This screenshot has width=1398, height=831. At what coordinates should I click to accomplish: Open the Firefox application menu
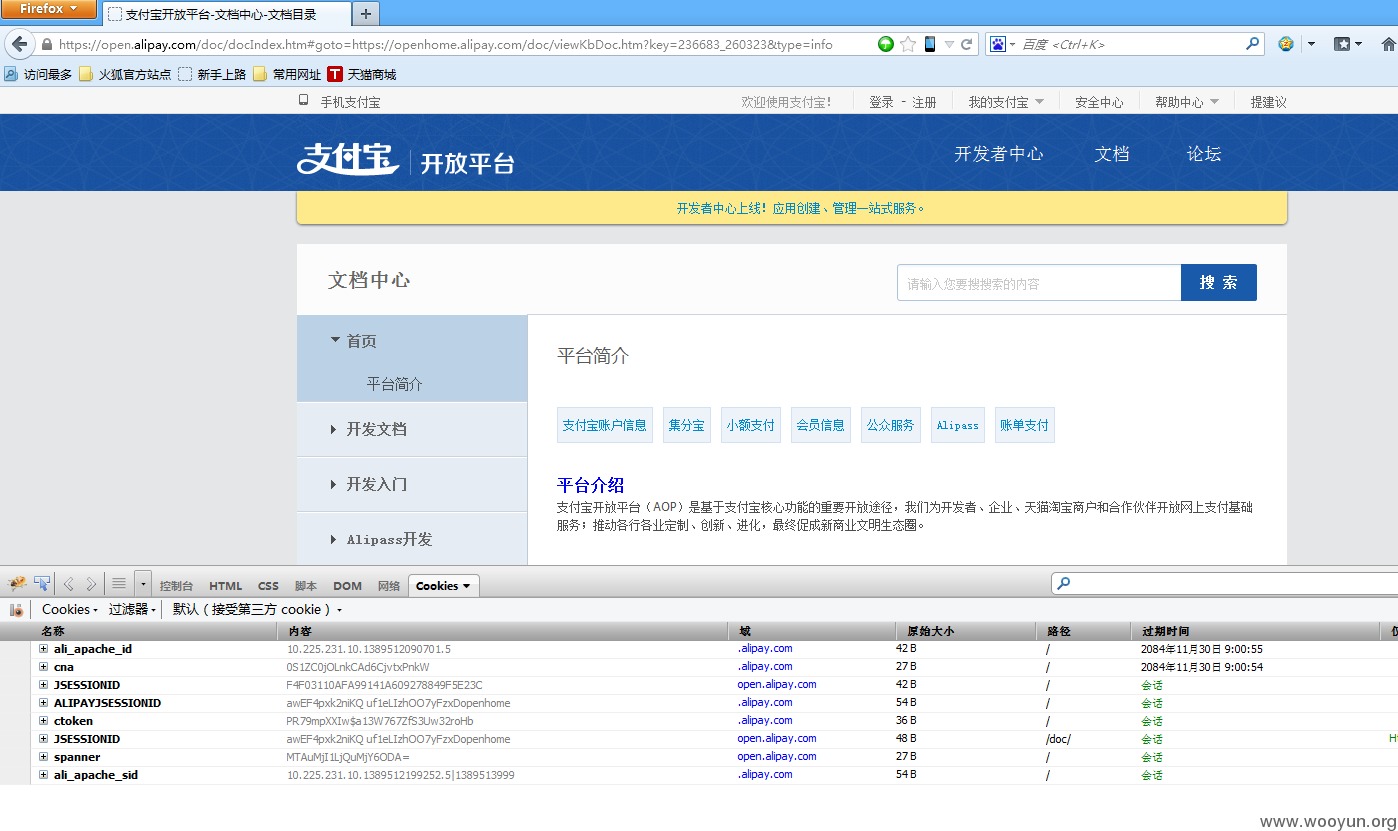(x=49, y=9)
